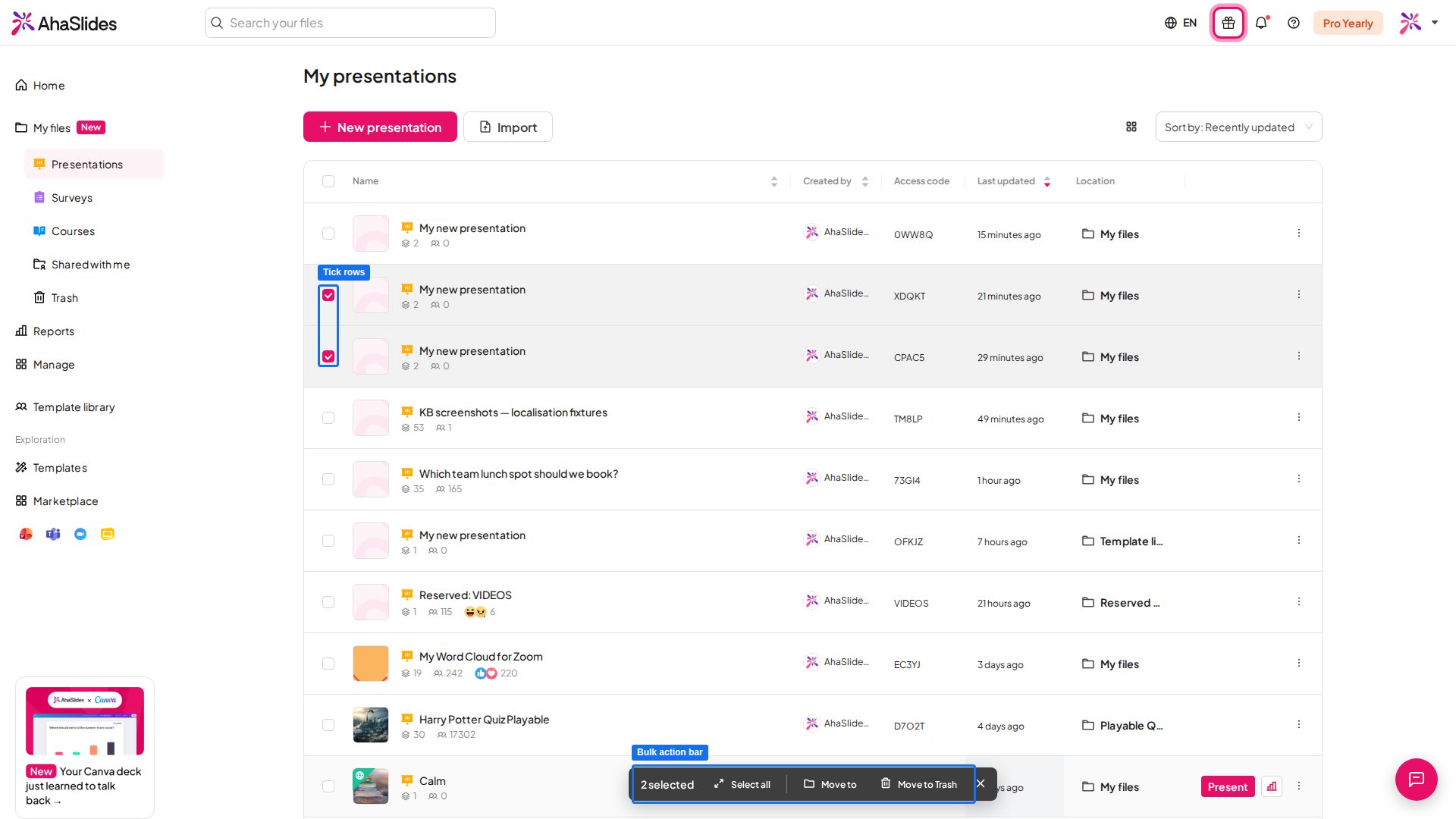The width and height of the screenshot is (1456, 819).
Task: Untick the XDQKT presentation checkbox
Action: point(328,295)
